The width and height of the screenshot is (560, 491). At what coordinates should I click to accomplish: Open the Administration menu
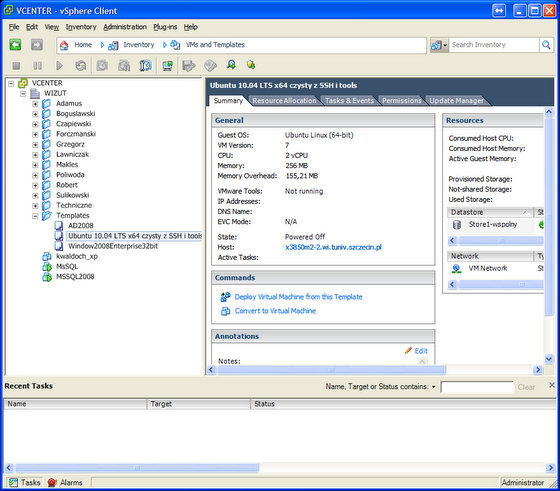[x=125, y=27]
